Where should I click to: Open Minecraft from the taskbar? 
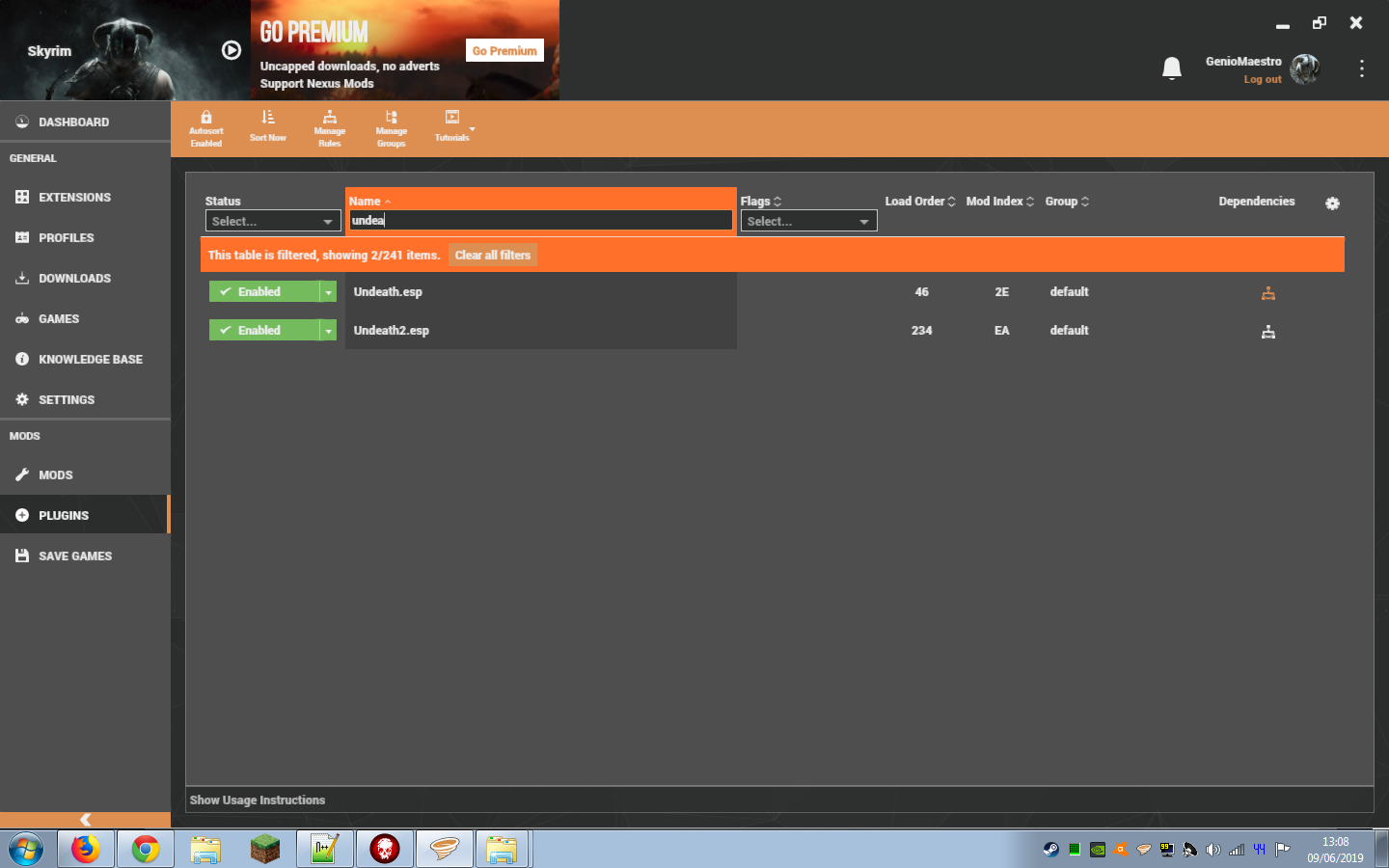[265, 850]
